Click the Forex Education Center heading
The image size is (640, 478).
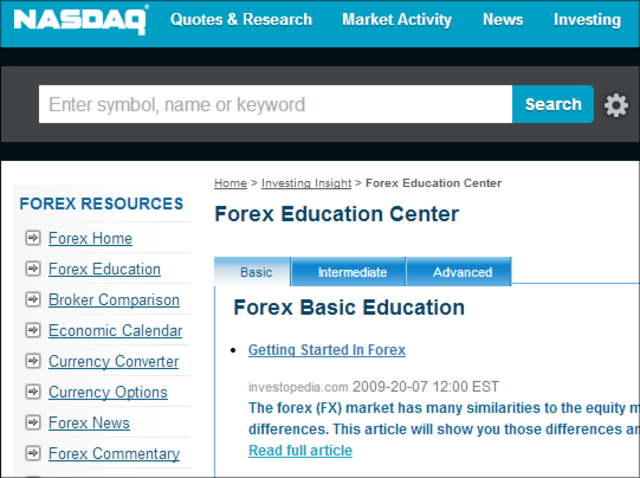tap(337, 214)
